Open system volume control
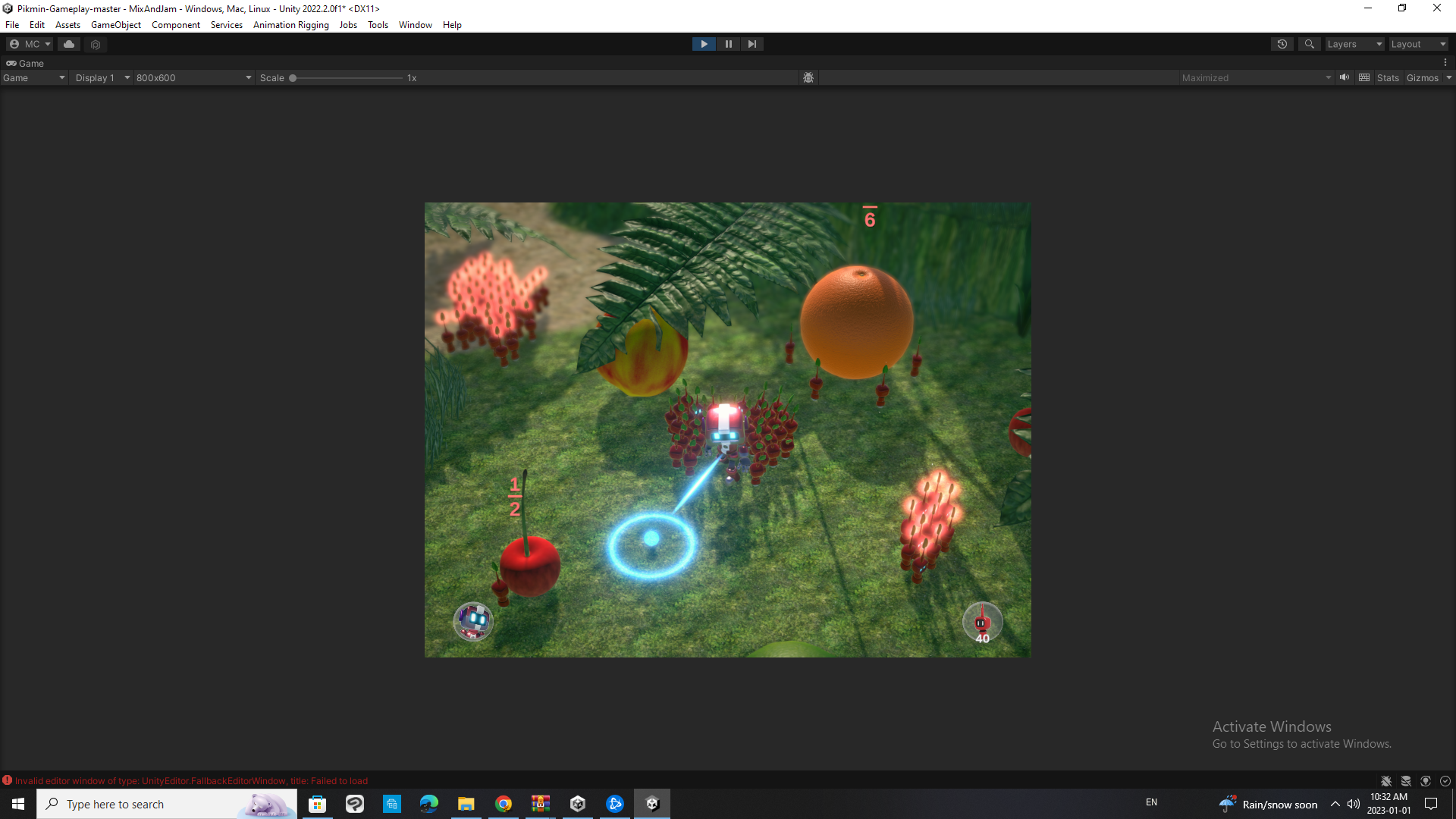This screenshot has width=1456, height=819. (x=1354, y=804)
